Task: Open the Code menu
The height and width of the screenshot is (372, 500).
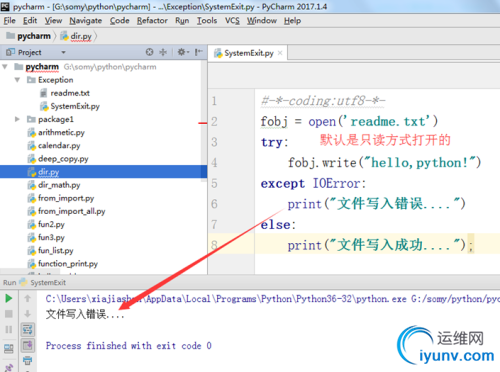Action: point(119,21)
